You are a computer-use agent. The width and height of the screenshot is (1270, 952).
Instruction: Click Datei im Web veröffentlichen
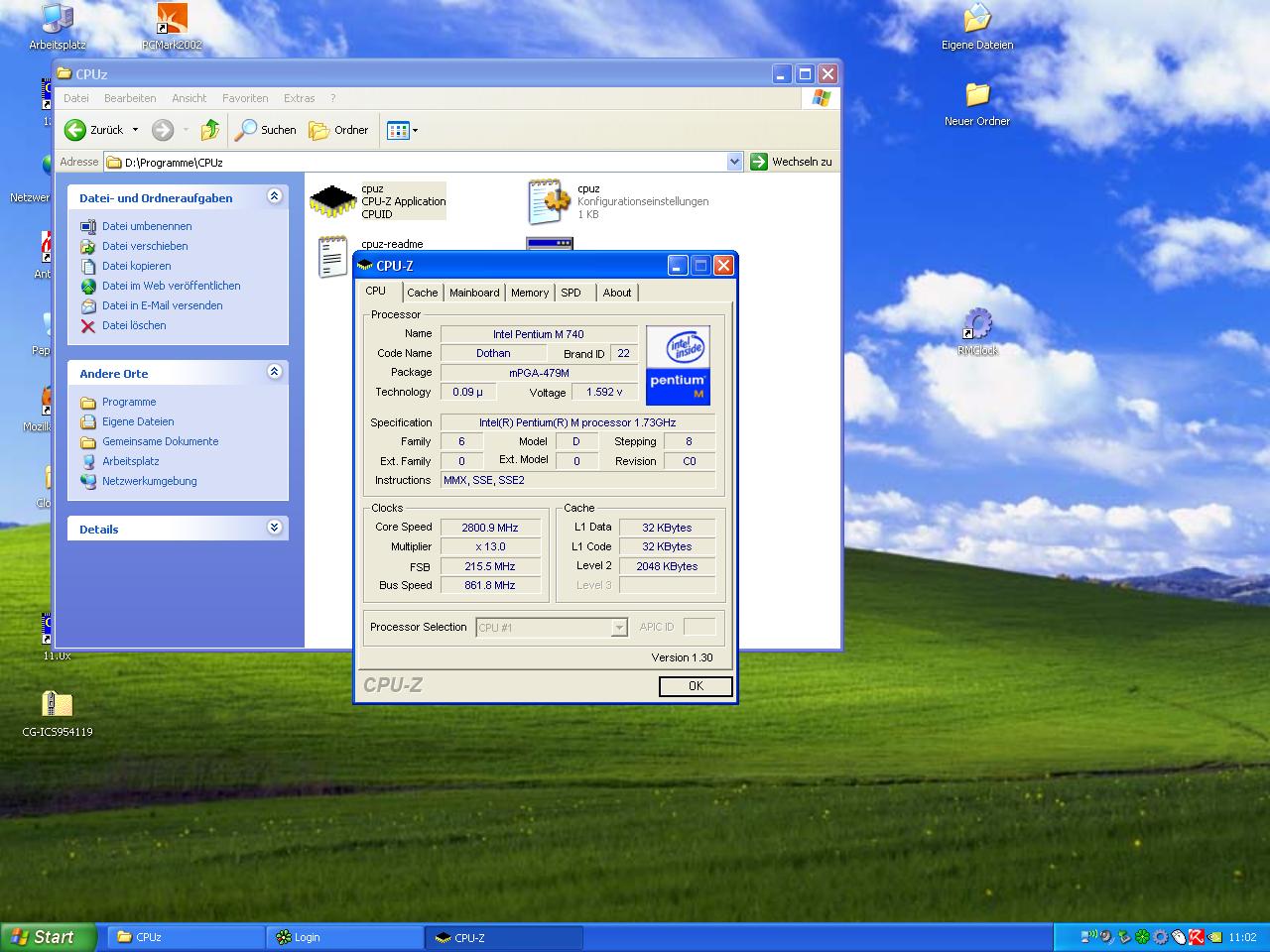pyautogui.click(x=172, y=286)
